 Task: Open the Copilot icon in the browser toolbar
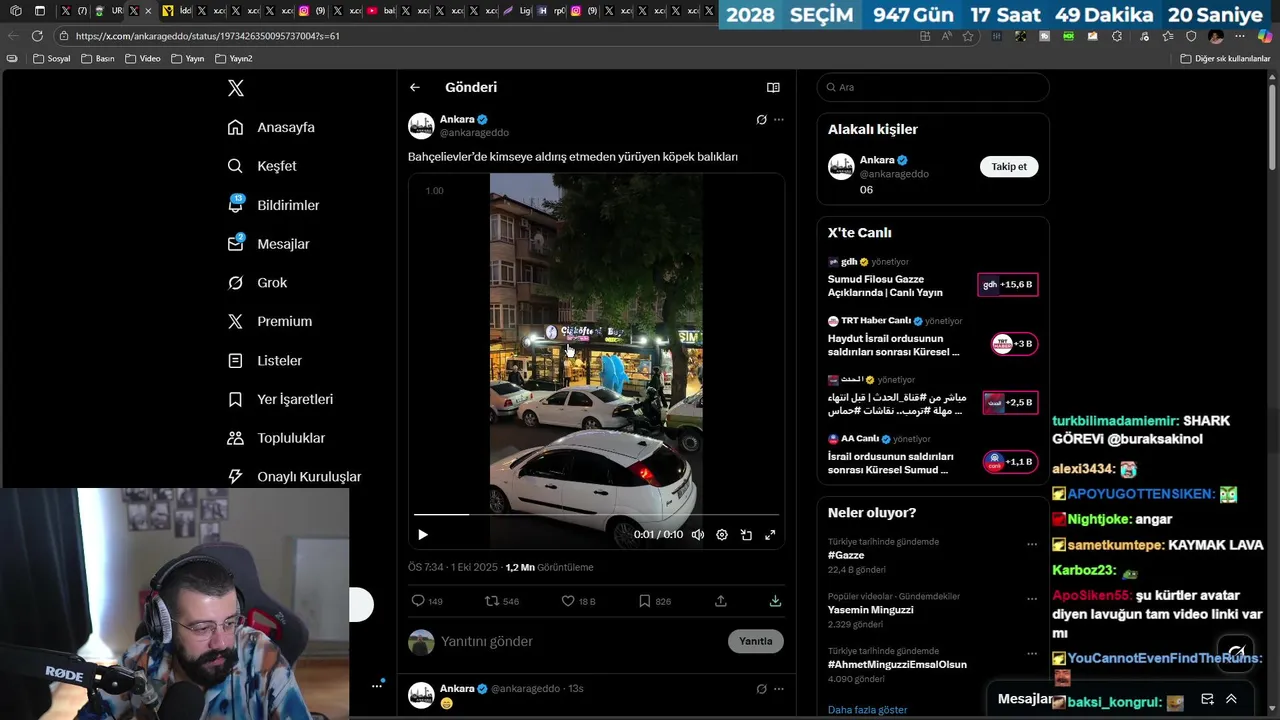point(1265,36)
